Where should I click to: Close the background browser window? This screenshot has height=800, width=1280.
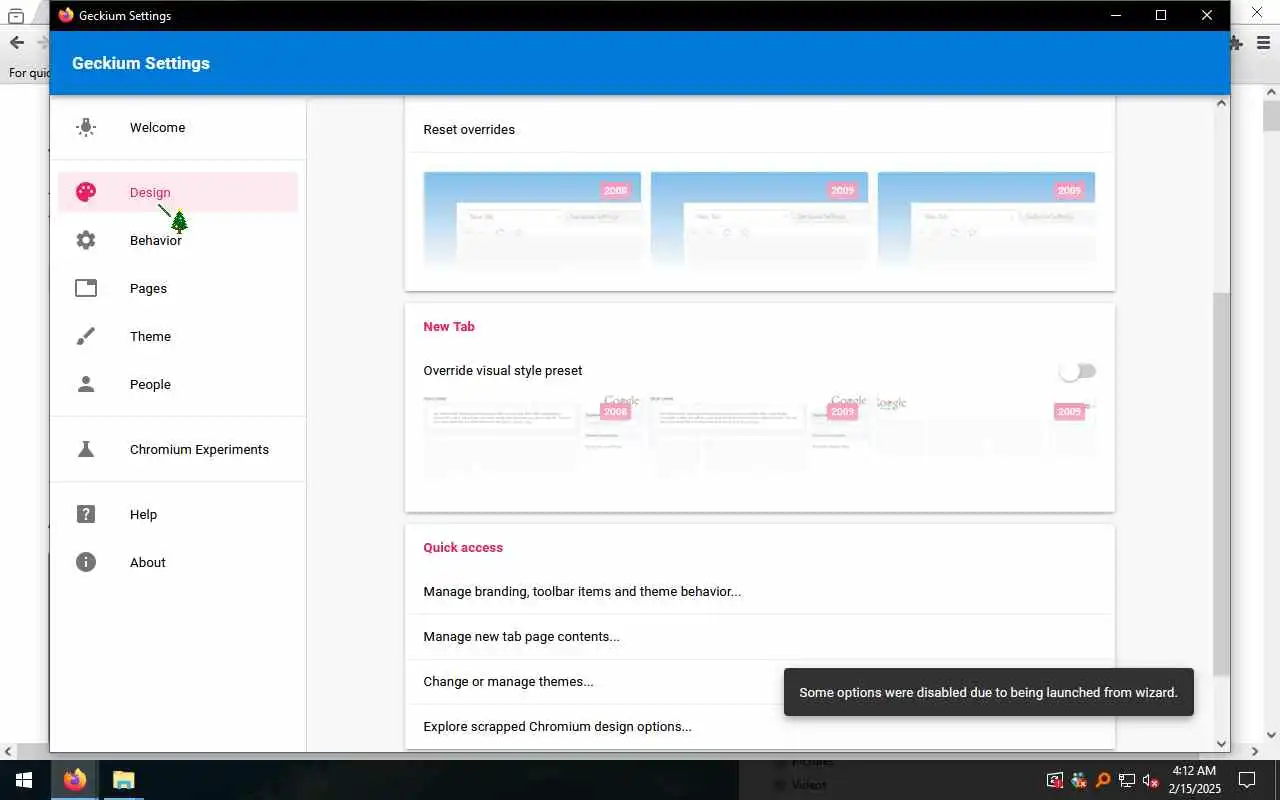click(x=1258, y=13)
